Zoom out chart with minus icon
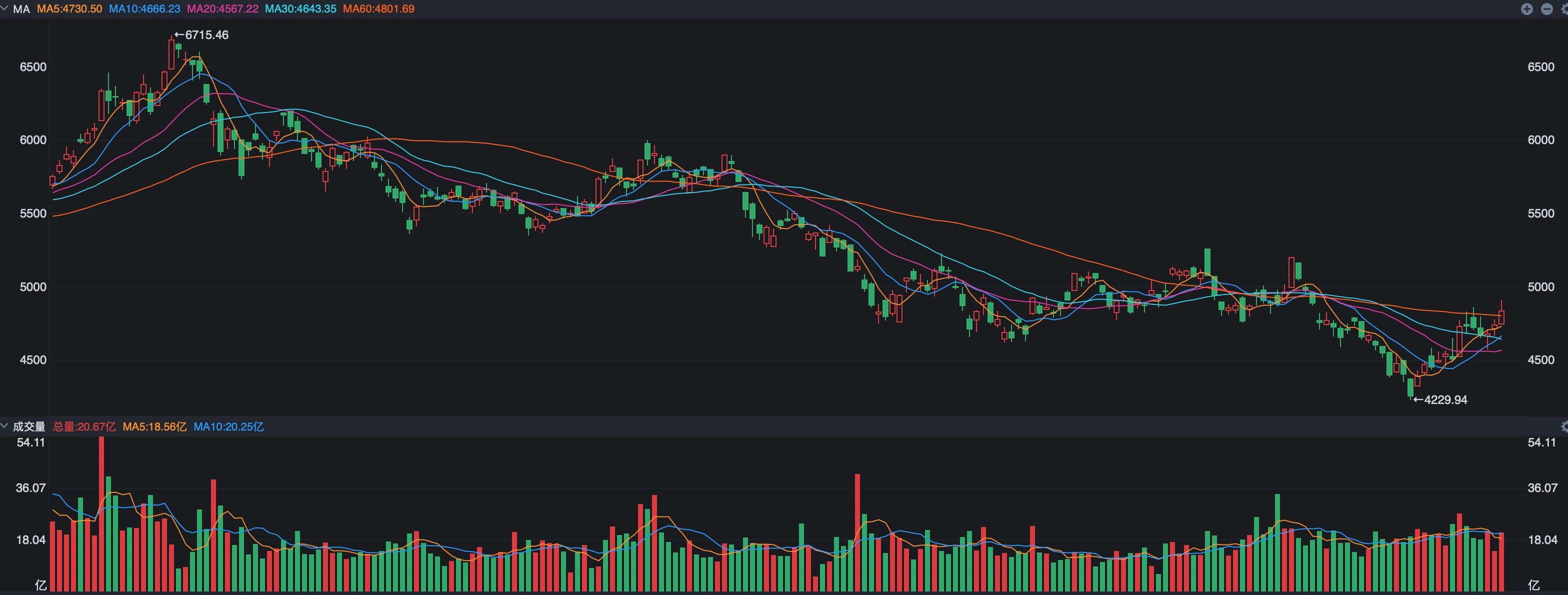The image size is (1568, 595). [1546, 8]
